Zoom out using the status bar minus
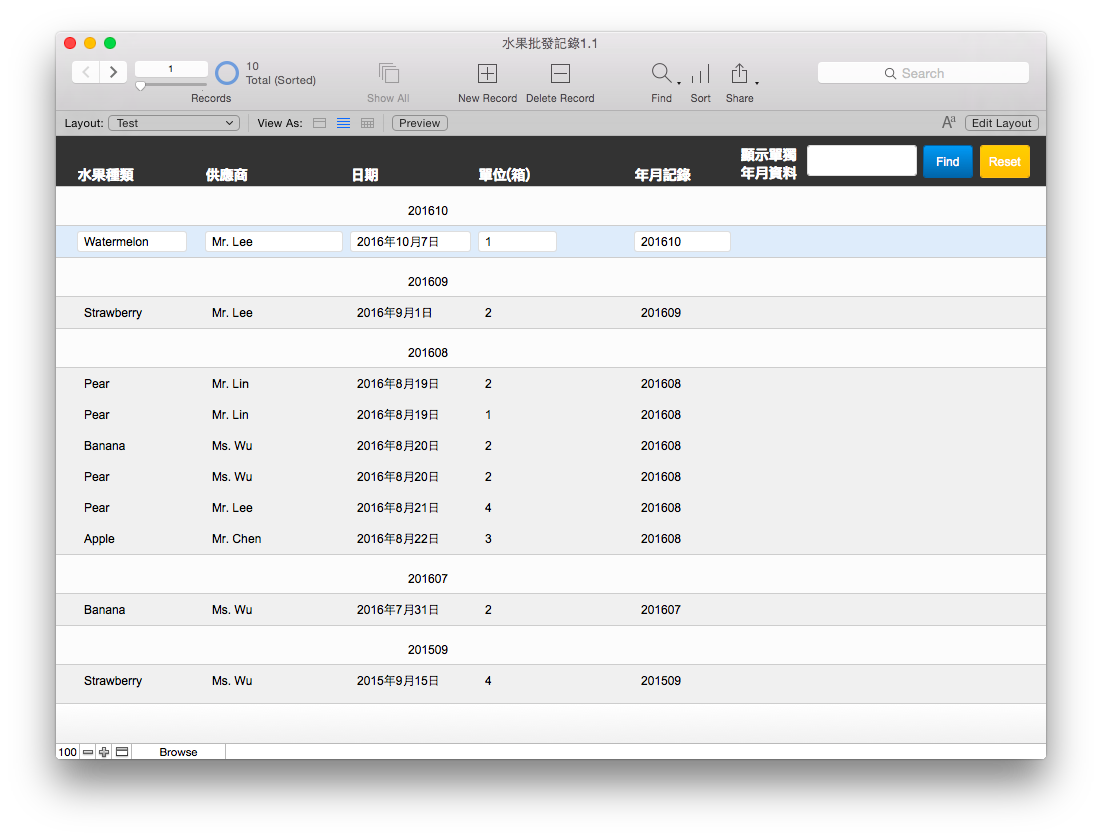 point(88,752)
